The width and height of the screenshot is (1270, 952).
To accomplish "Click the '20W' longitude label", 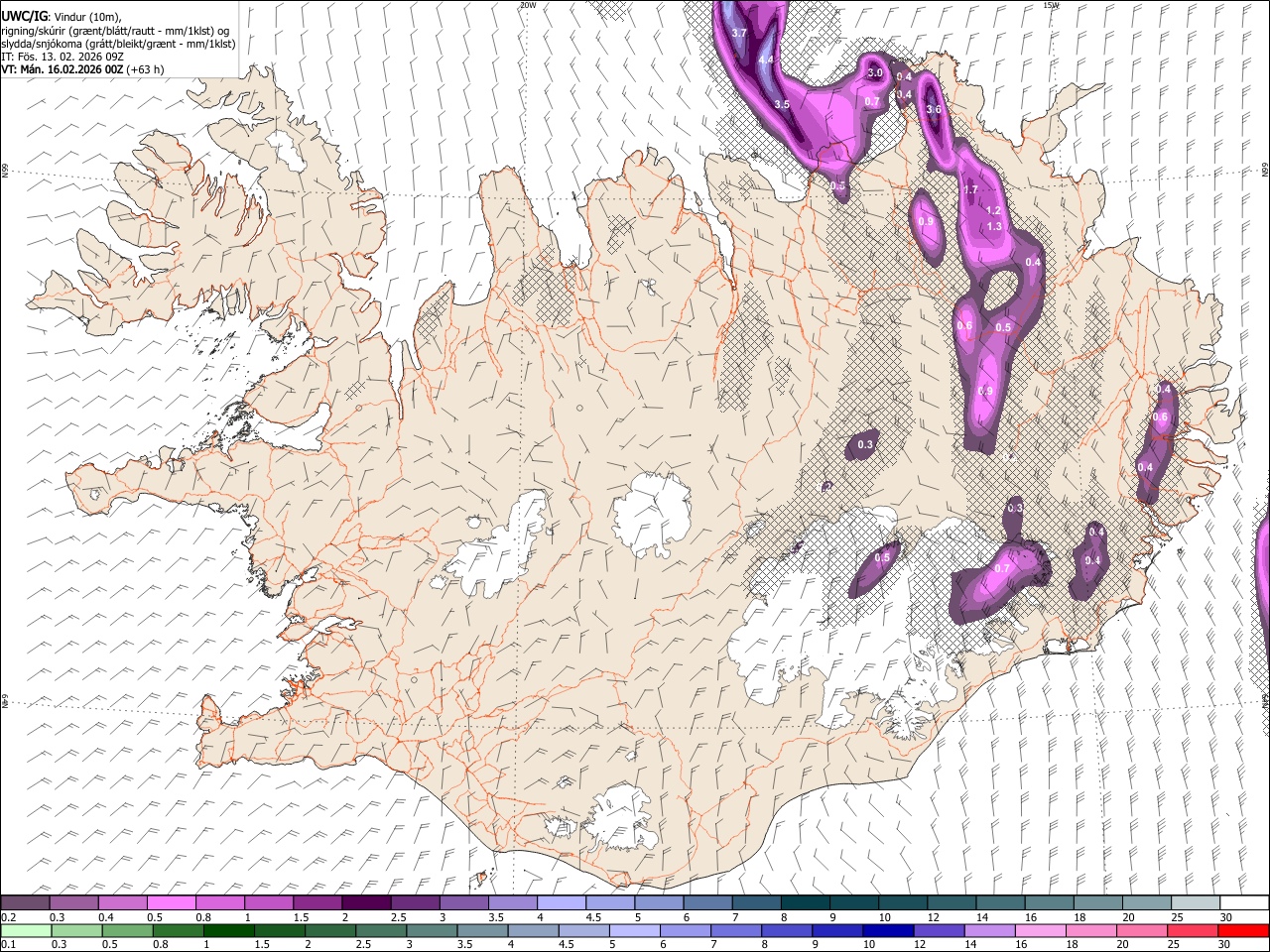I will [x=528, y=4].
